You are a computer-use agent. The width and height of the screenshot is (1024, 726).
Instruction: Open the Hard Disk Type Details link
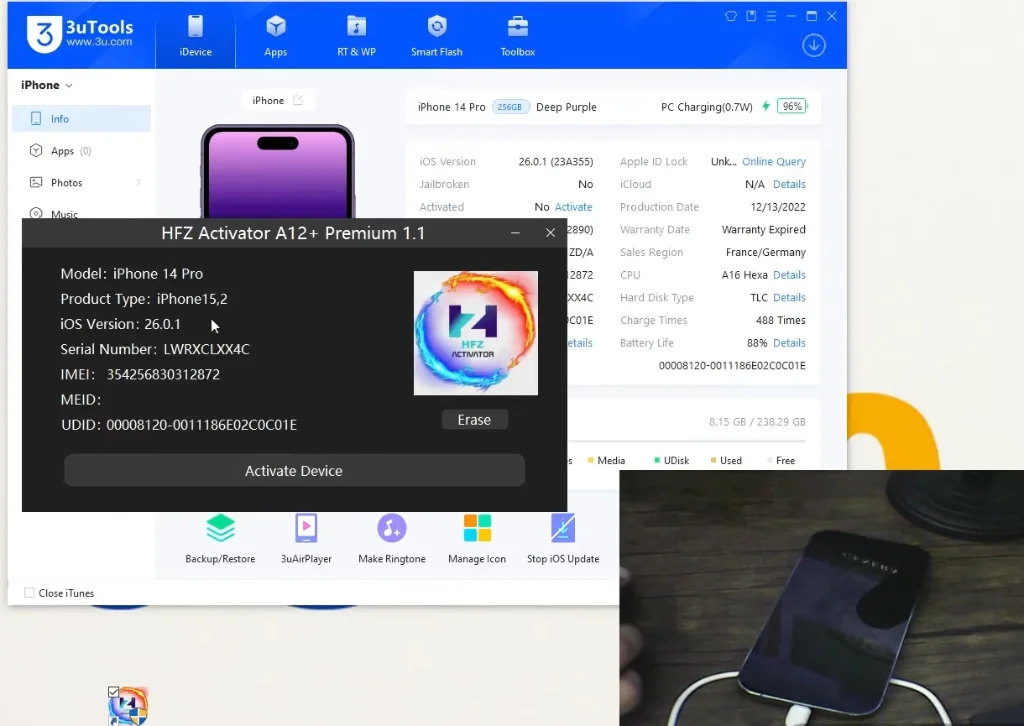pyautogui.click(x=789, y=298)
